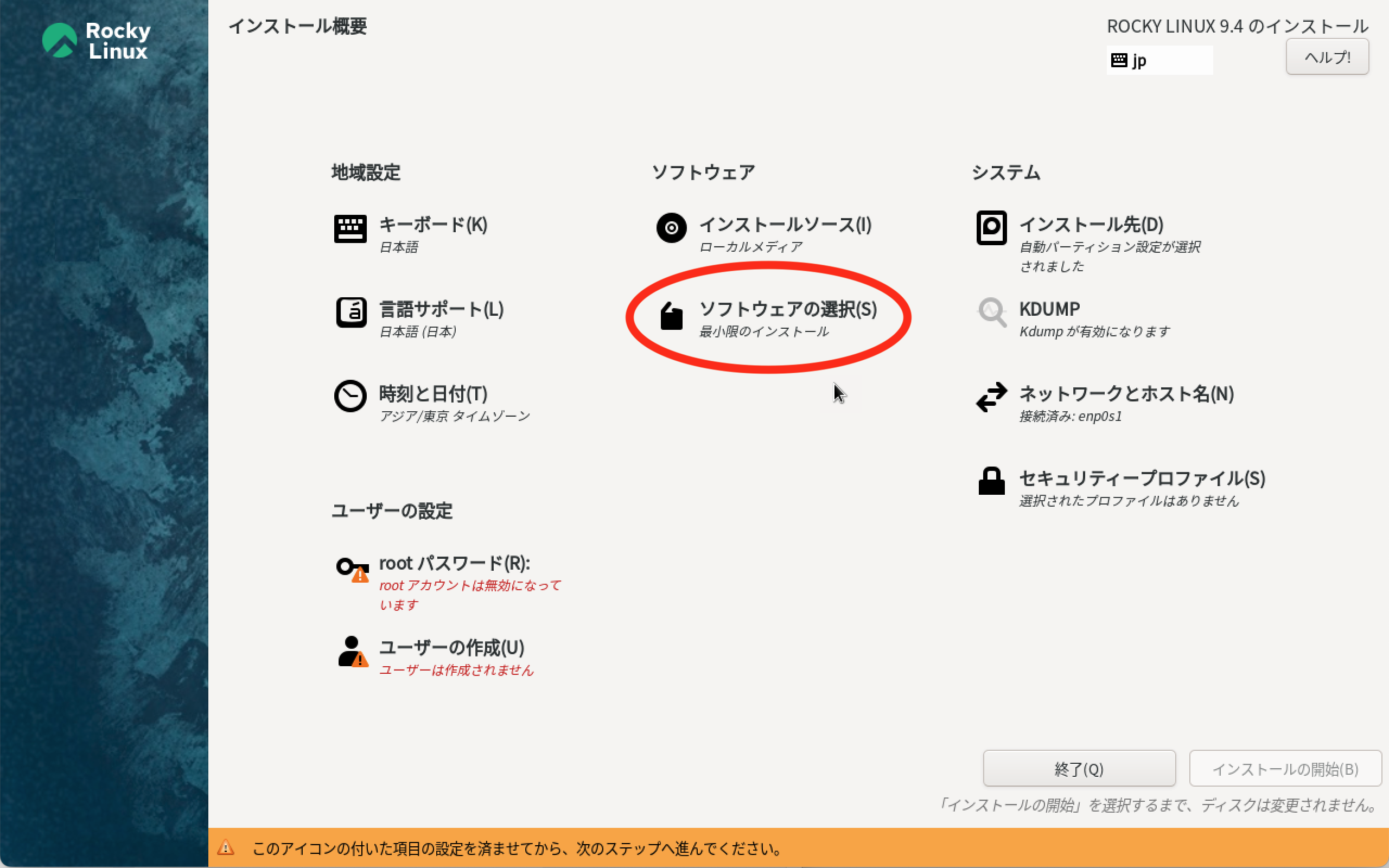Click the root password key icon
The width and height of the screenshot is (1389, 868).
point(353,570)
